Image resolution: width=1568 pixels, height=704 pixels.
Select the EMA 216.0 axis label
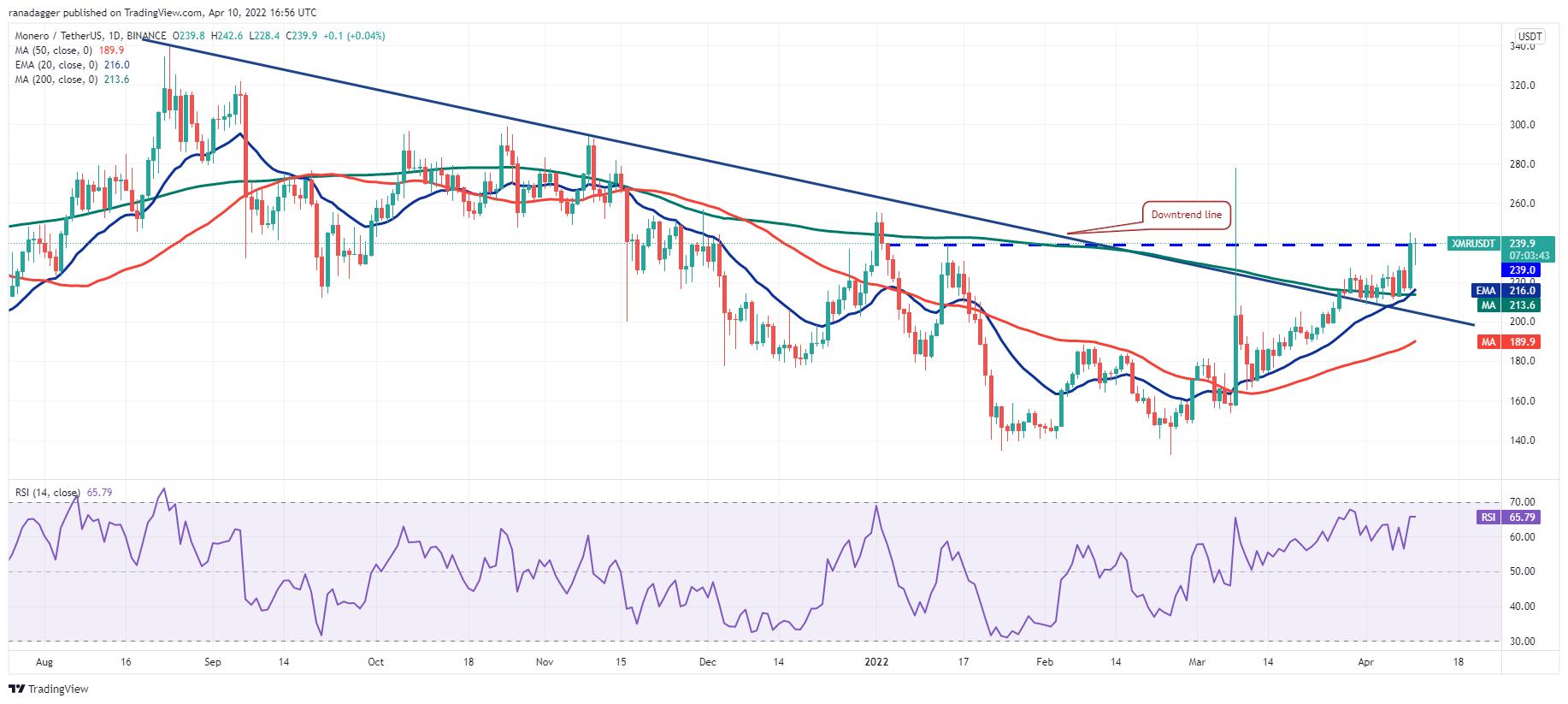(x=1507, y=291)
